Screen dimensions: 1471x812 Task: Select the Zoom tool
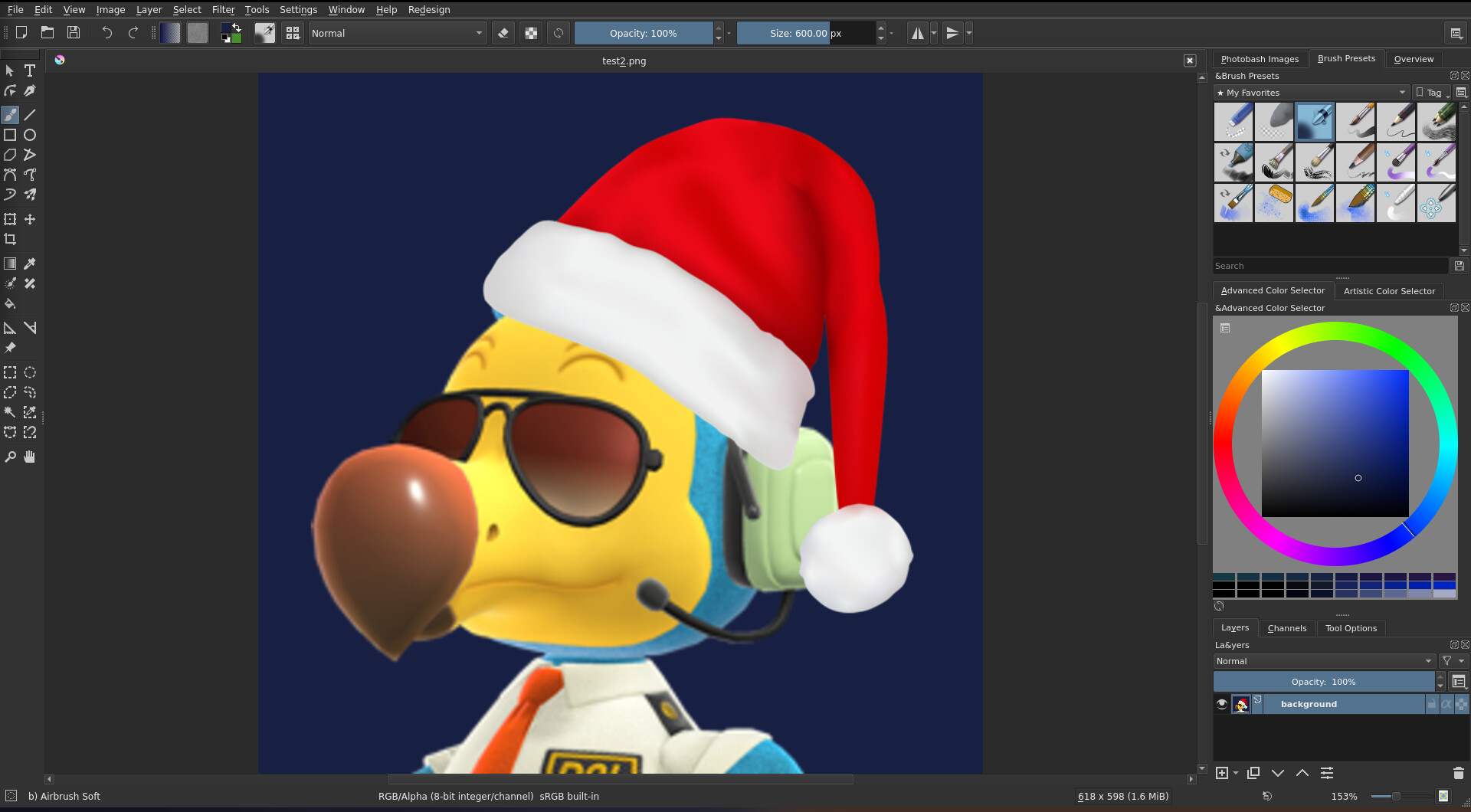[x=10, y=457]
